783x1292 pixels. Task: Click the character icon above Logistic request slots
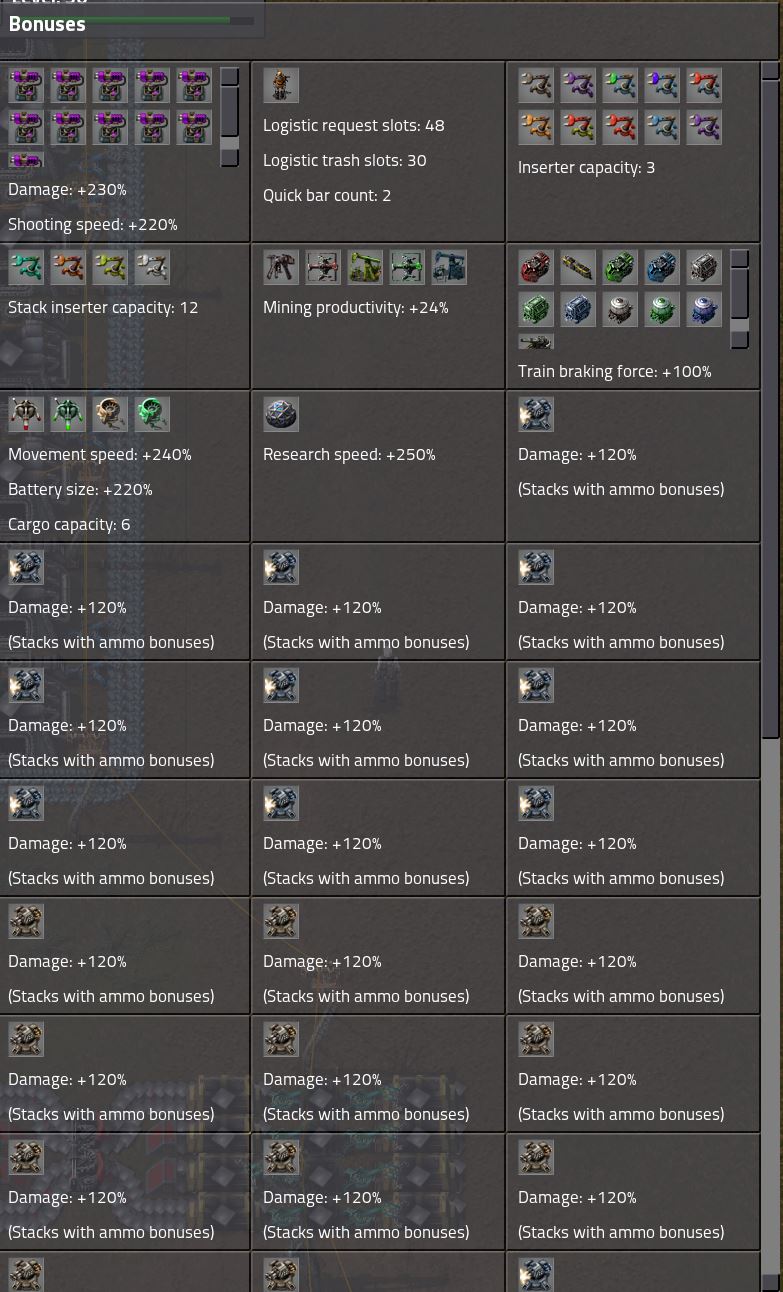(281, 86)
